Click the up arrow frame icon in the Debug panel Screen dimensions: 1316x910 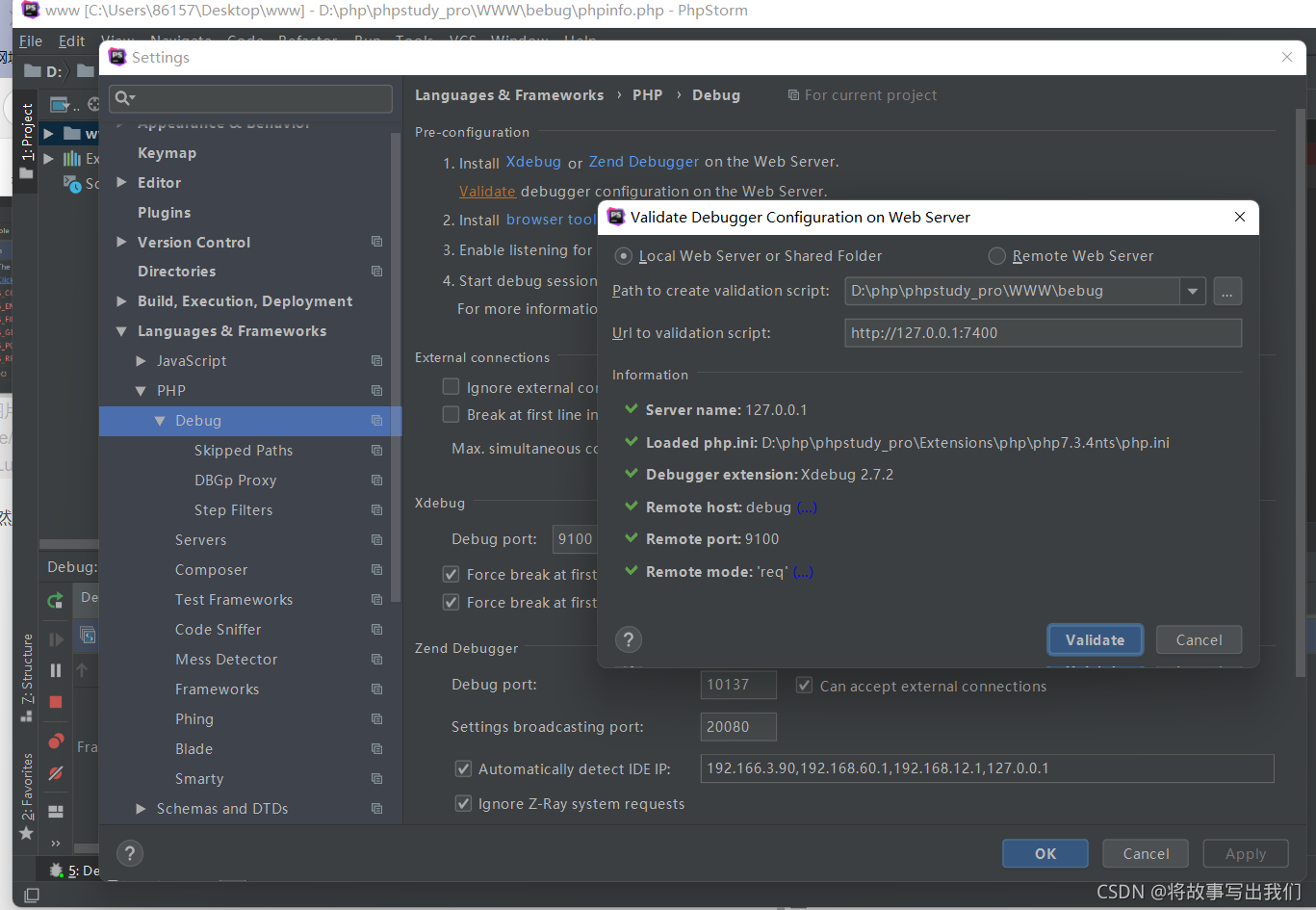pos(82,670)
